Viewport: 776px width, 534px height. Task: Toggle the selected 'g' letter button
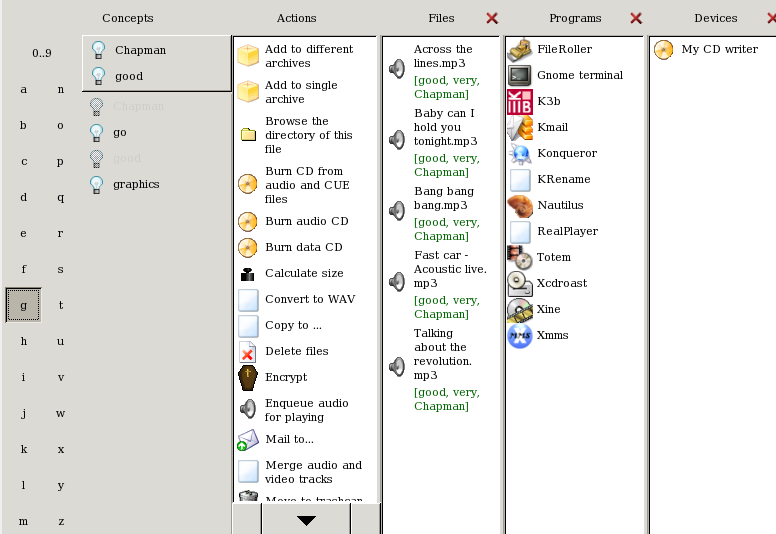[23, 305]
